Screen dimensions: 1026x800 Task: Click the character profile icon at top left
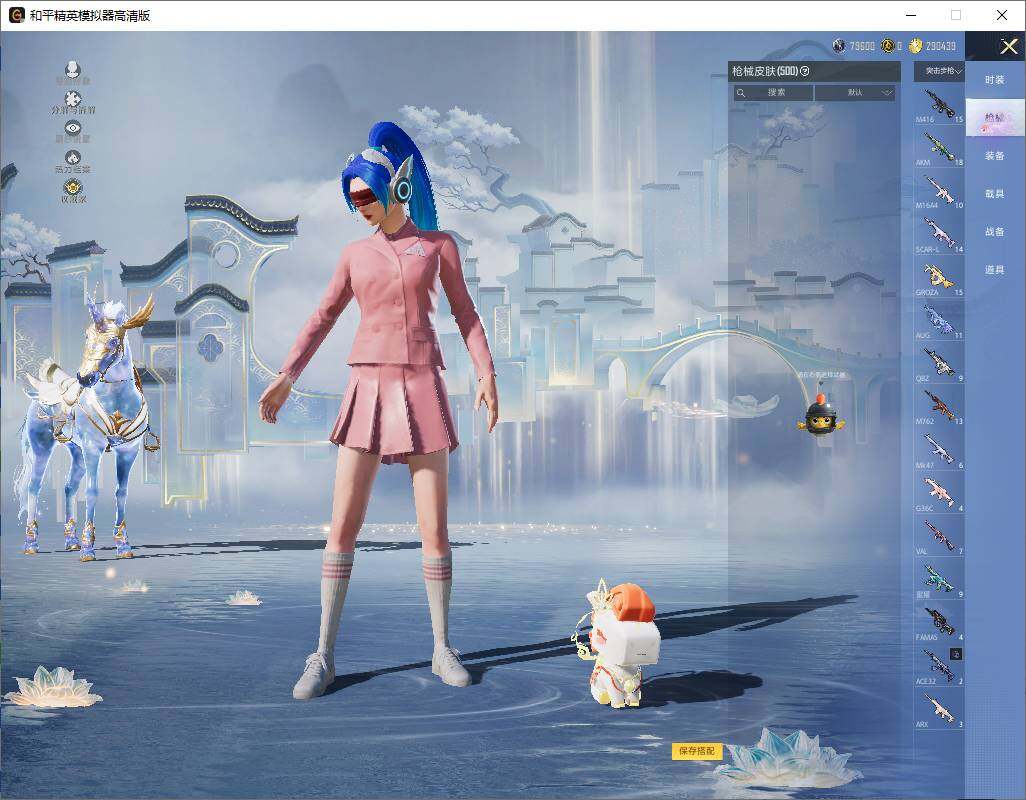pyautogui.click(x=73, y=69)
